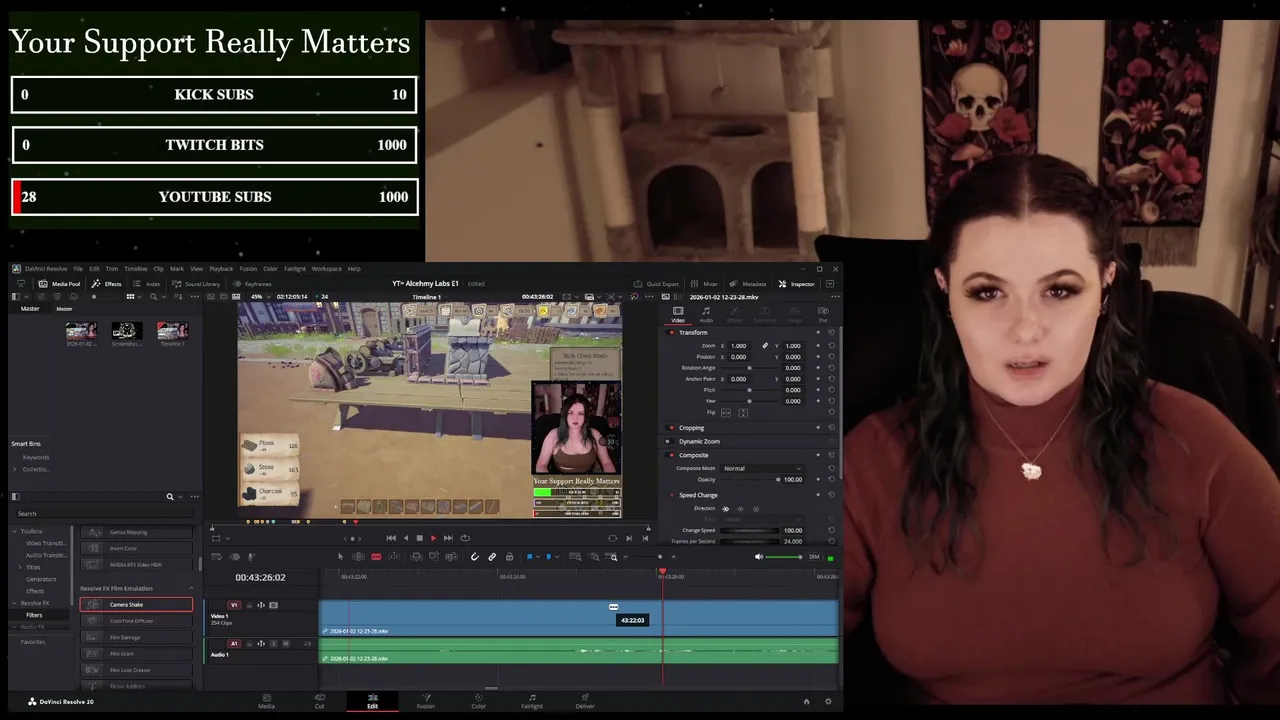Open the Workspace menu

coord(326,269)
